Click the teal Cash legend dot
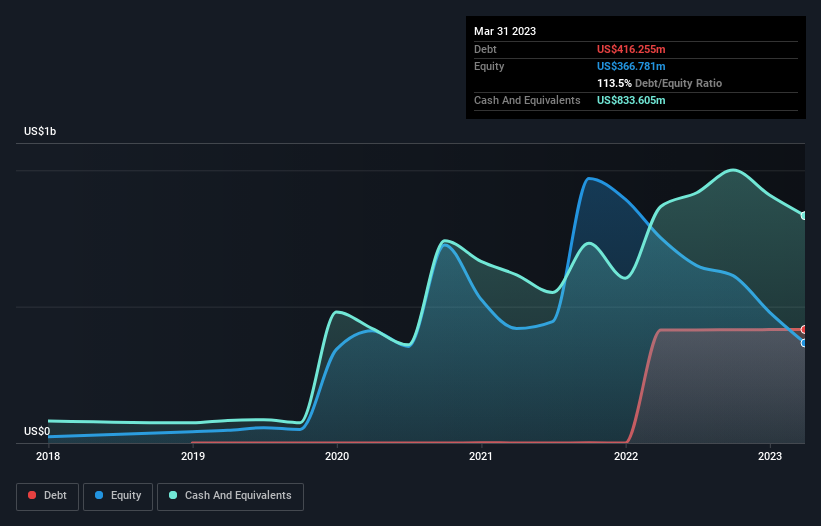The height and width of the screenshot is (526, 821). [x=173, y=495]
